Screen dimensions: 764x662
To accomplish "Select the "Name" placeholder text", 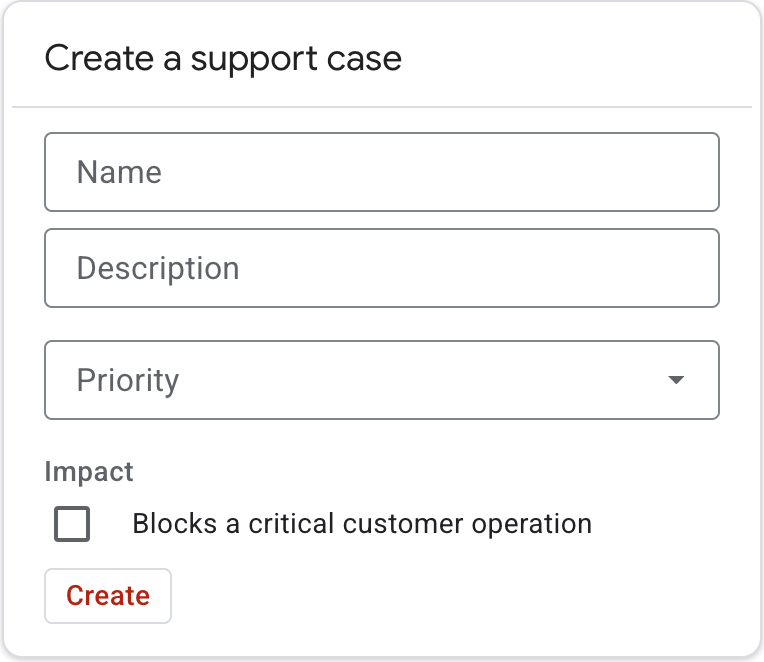I will click(119, 172).
